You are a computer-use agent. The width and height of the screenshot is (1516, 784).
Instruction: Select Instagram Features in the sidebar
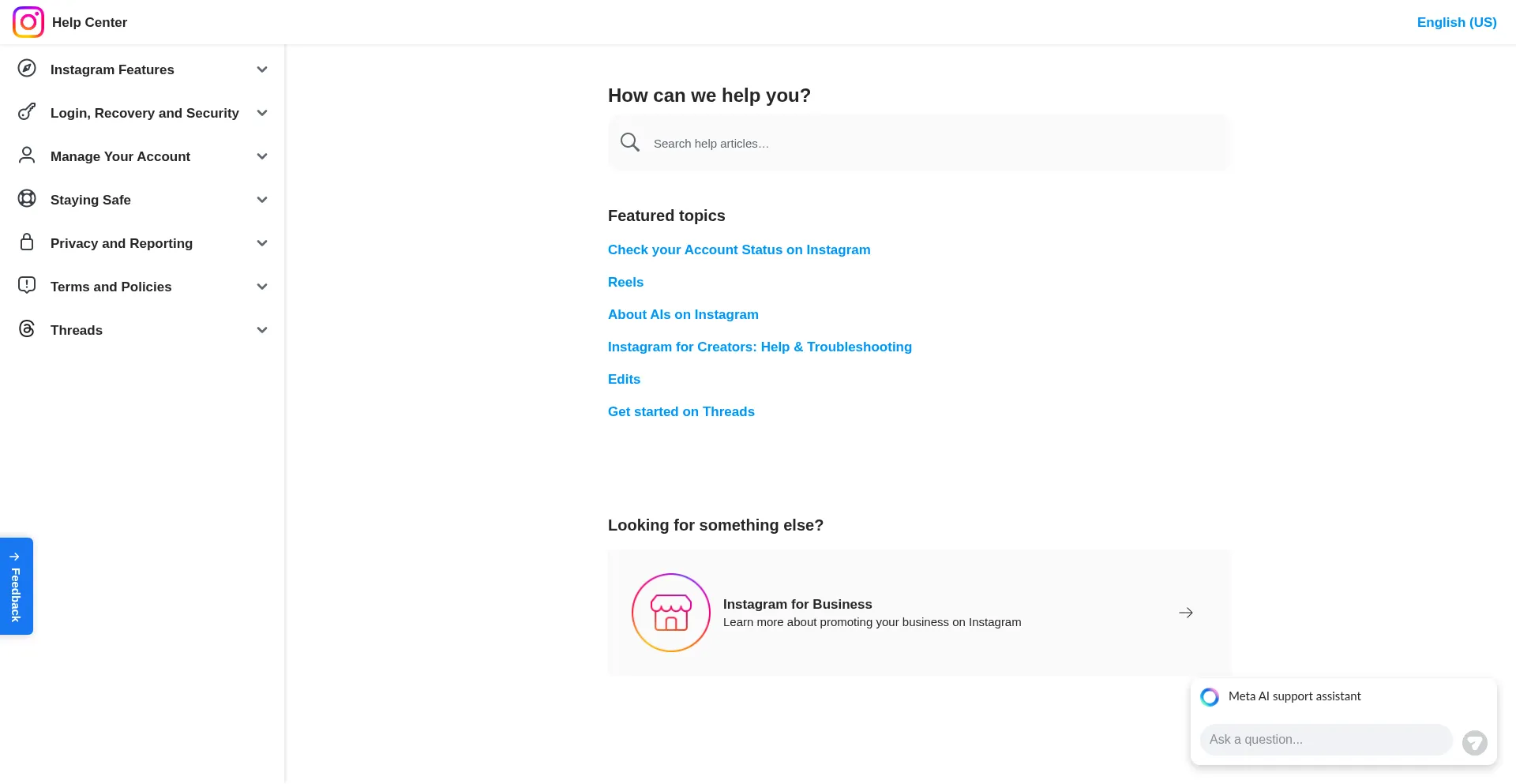click(x=112, y=69)
